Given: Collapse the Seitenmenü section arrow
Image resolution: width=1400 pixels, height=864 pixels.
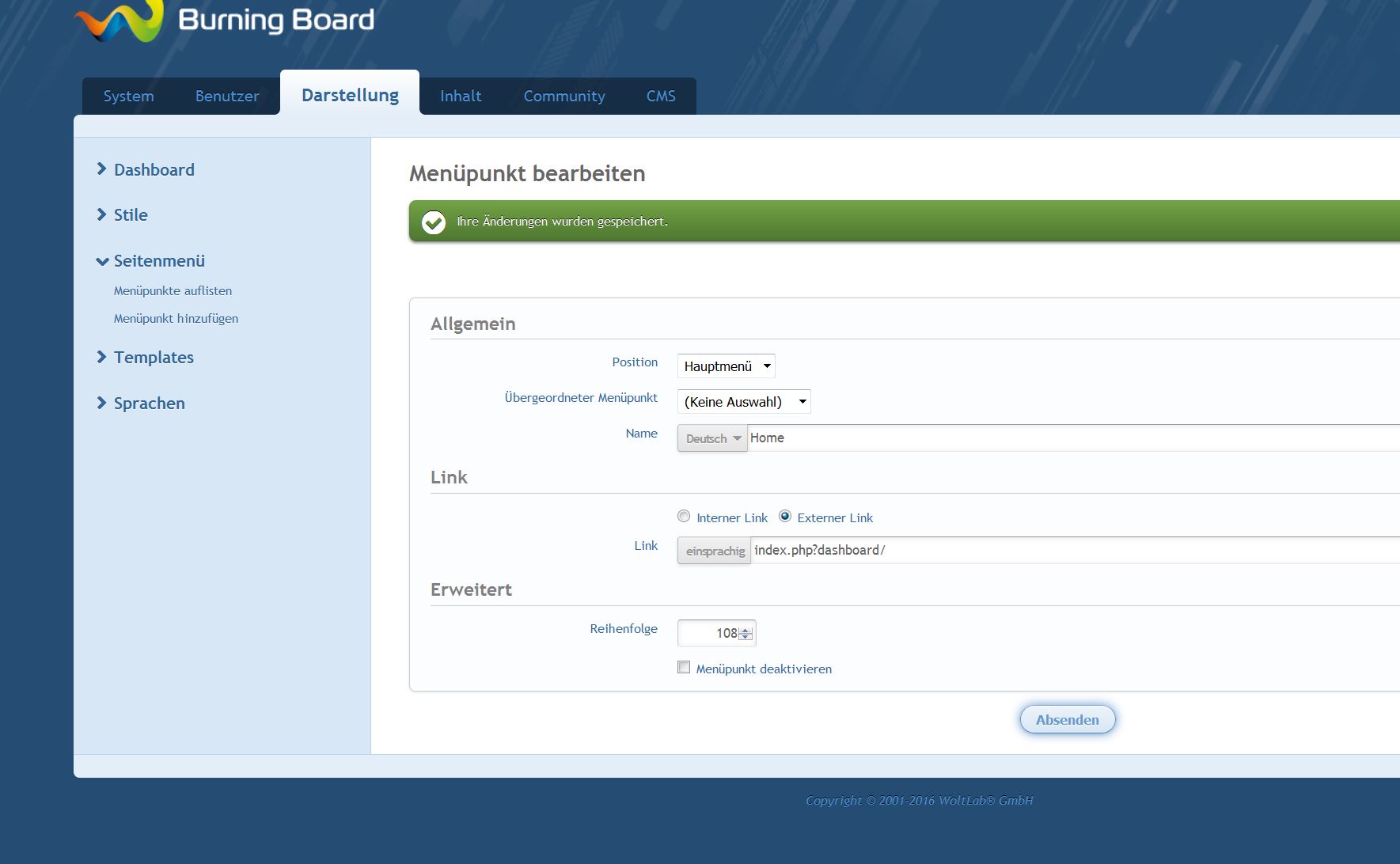Looking at the screenshot, I should point(102,261).
